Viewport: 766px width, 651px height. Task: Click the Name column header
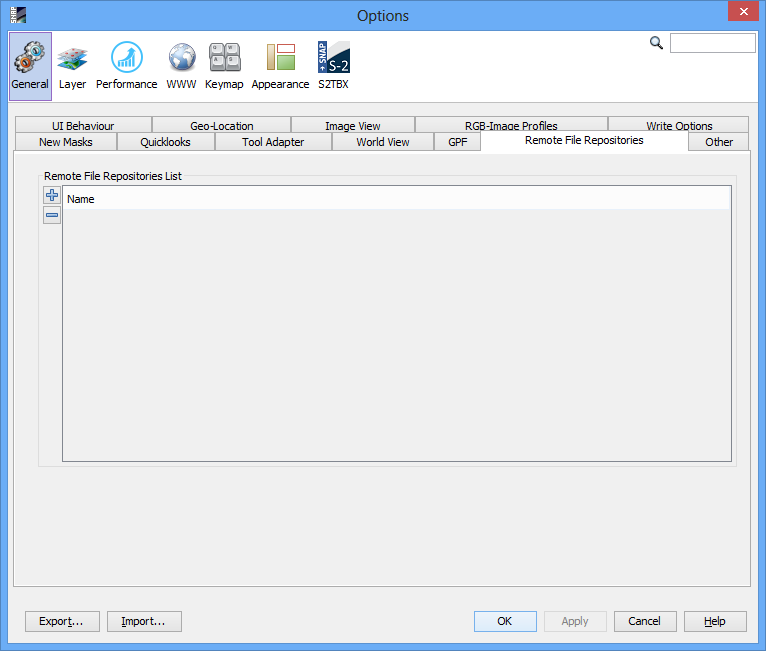coord(396,199)
